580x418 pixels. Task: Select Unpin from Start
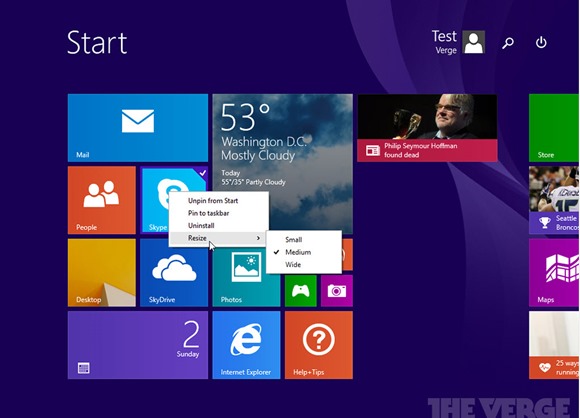[219, 200]
